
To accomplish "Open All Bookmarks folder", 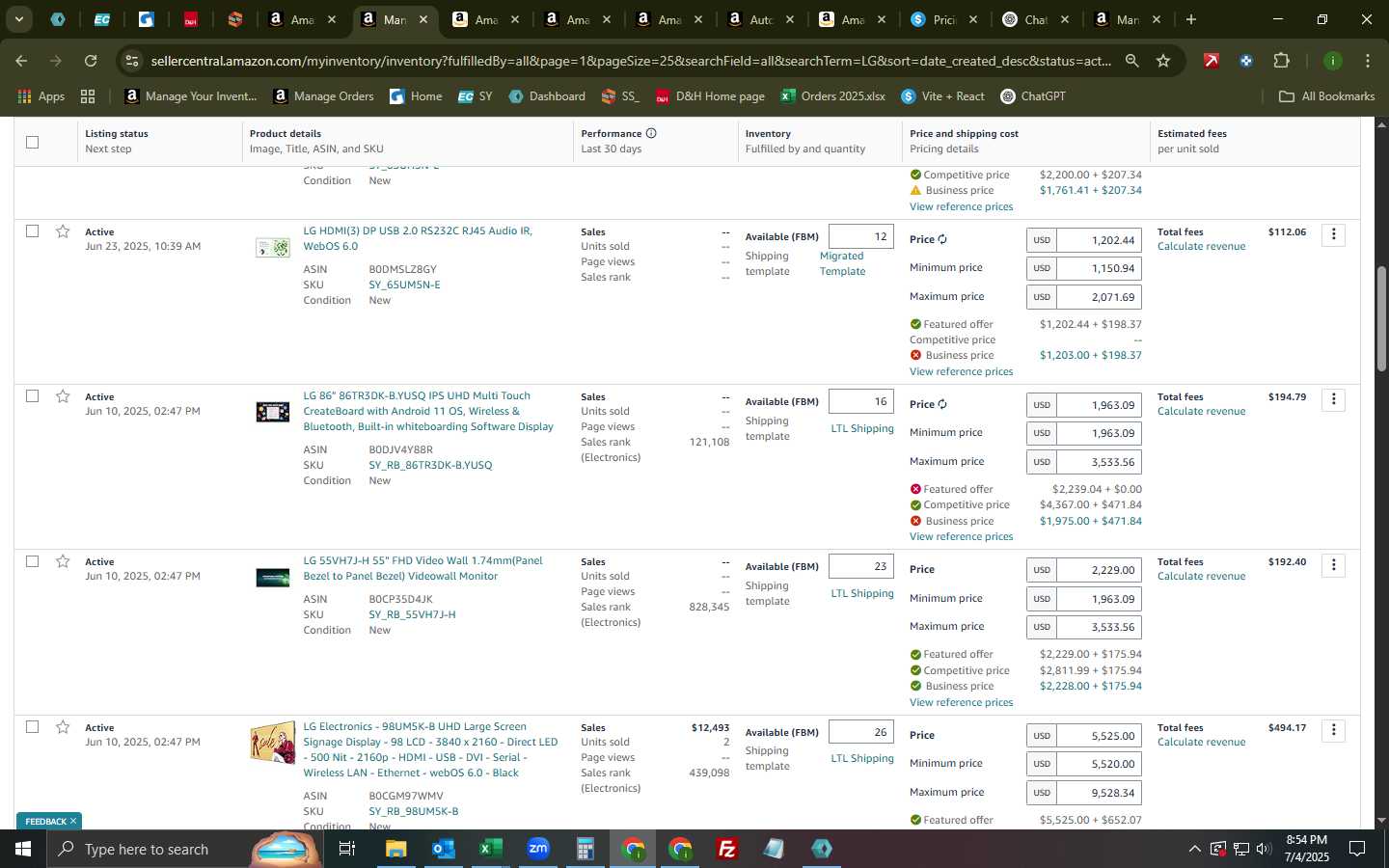I will [x=1326, y=96].
